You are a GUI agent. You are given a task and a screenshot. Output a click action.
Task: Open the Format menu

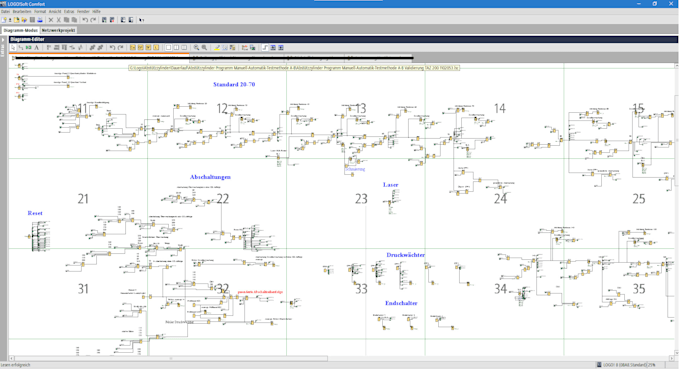coord(40,12)
